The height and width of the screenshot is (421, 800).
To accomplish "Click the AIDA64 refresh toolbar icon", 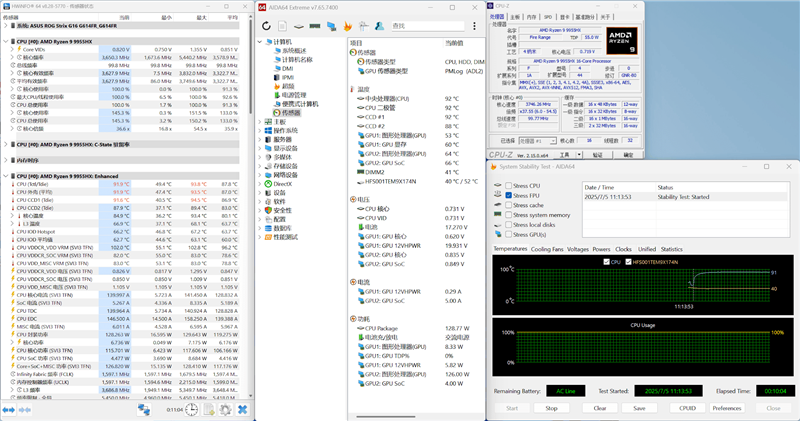I will pos(266,26).
